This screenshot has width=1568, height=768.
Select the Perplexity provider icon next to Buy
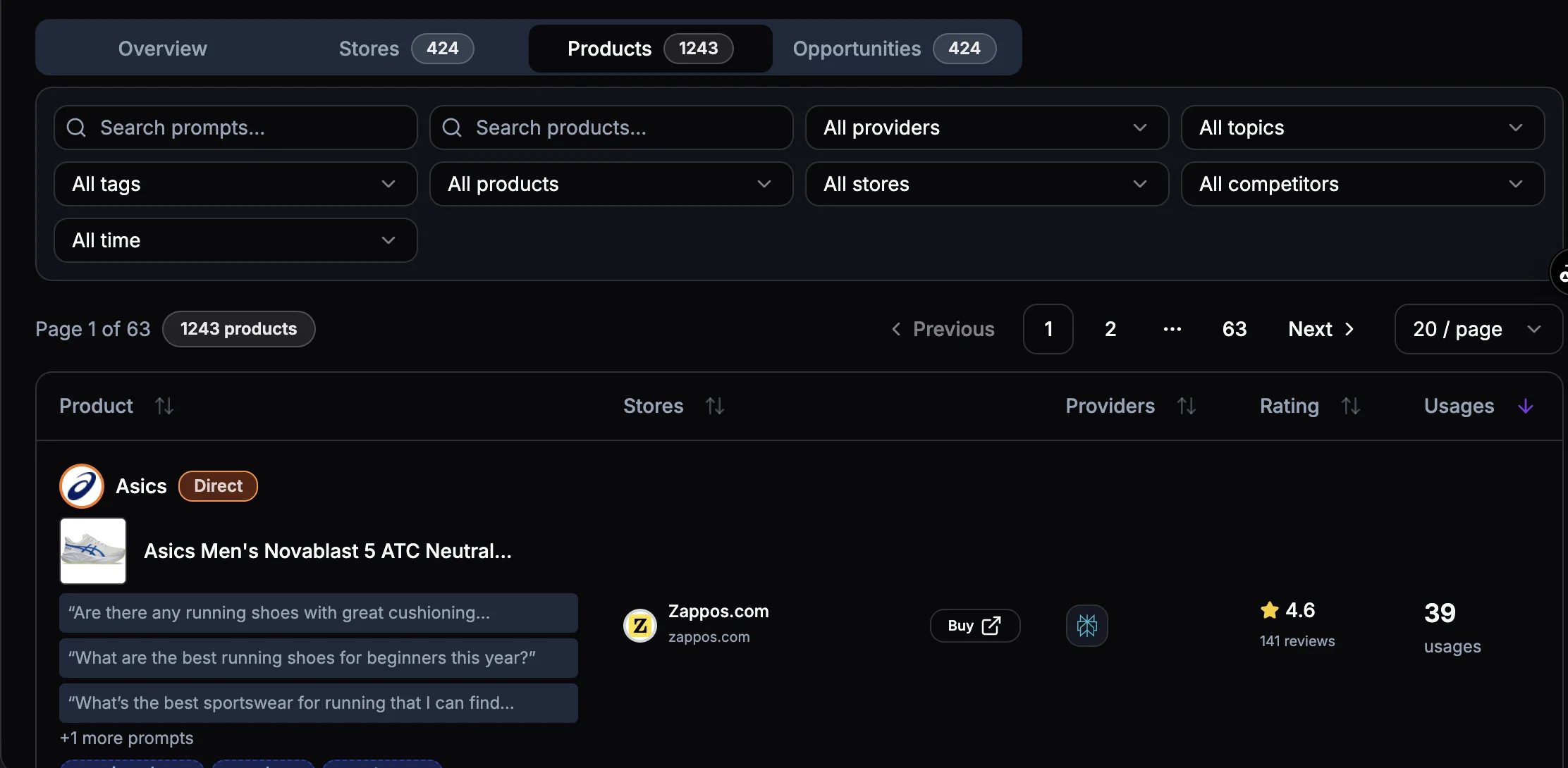[x=1086, y=625]
